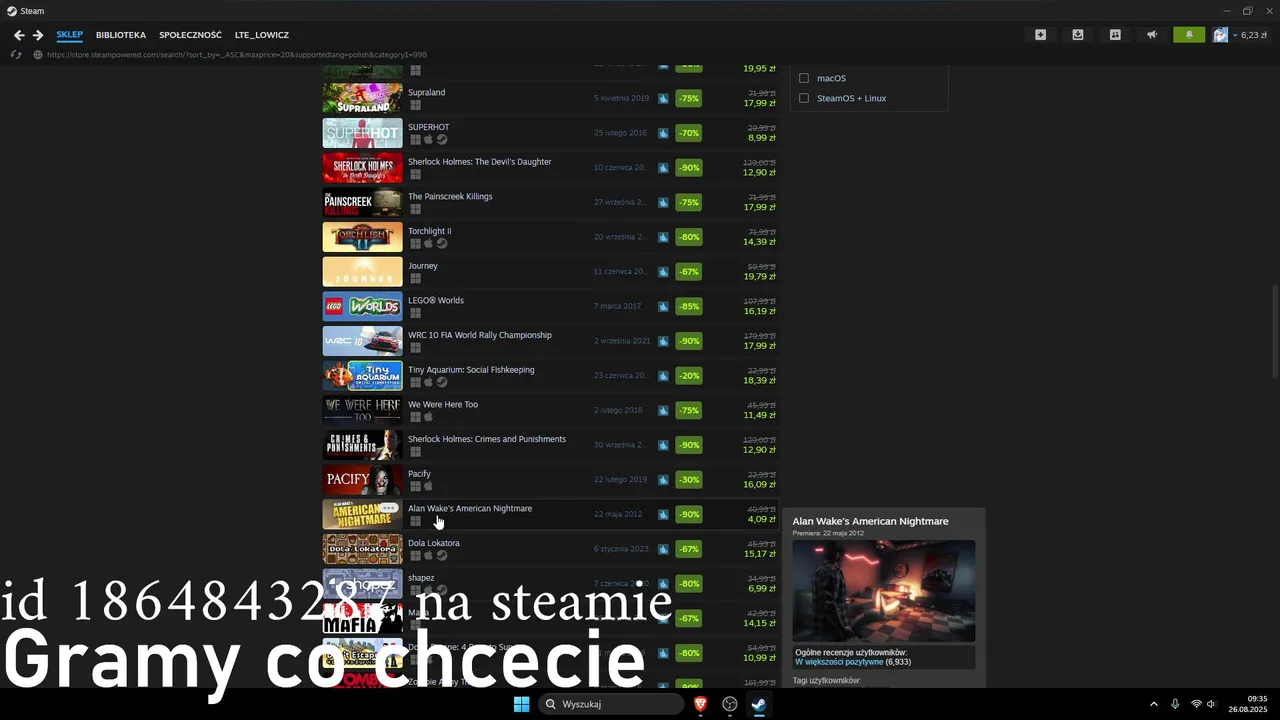Click the page scrollbar thumb
The height and width of the screenshot is (720, 1280).
(x=1274, y=333)
